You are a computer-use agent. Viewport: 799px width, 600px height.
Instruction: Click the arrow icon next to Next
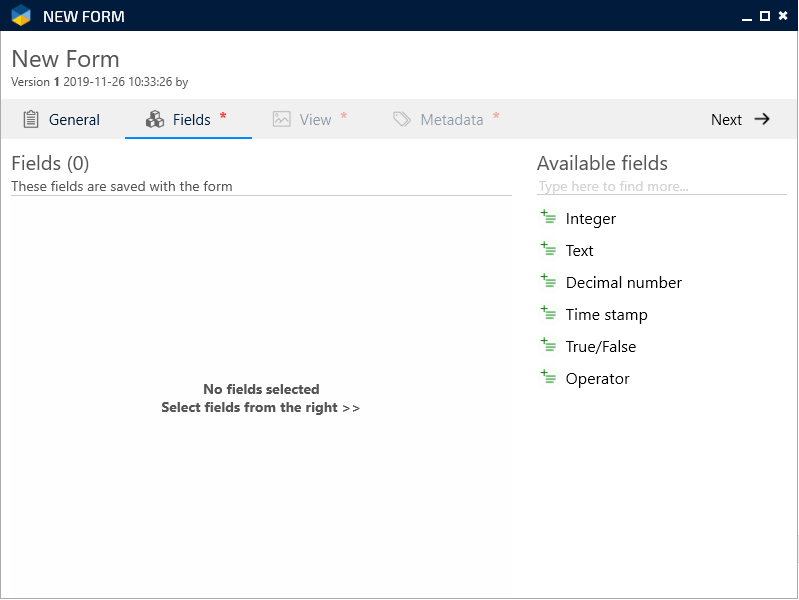(x=762, y=119)
